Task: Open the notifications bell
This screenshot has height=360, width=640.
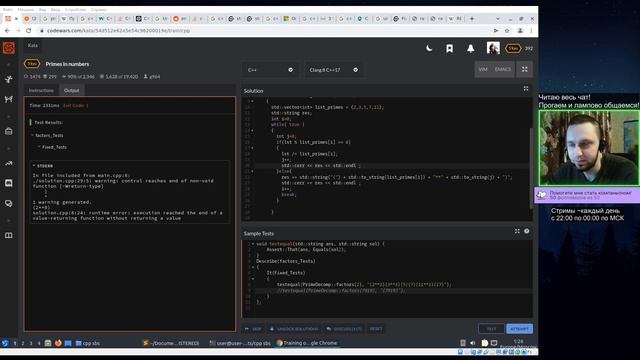Action: pyautogui.click(x=471, y=49)
